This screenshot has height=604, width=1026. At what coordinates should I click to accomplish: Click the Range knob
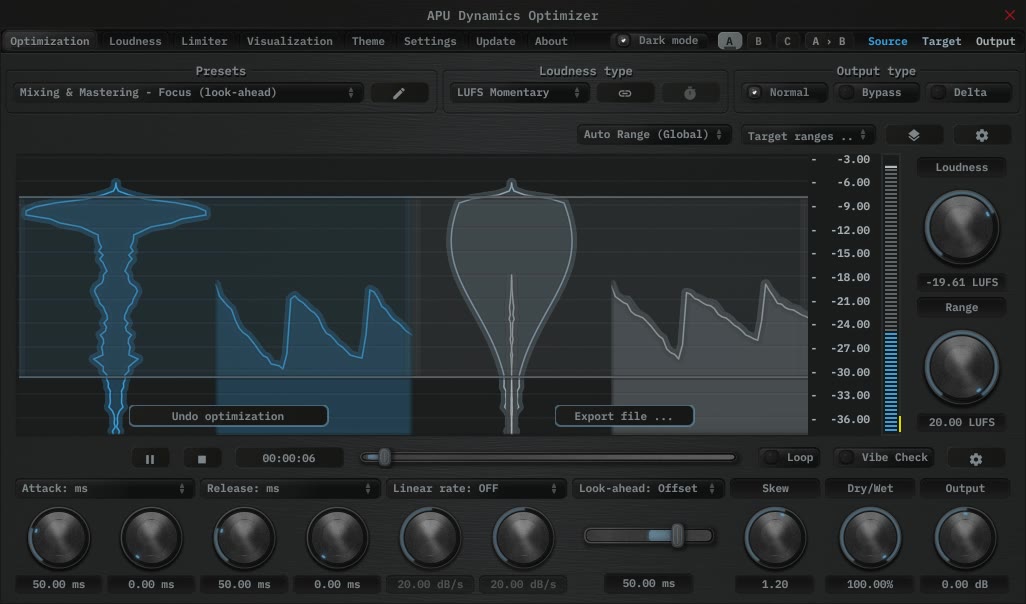point(961,367)
